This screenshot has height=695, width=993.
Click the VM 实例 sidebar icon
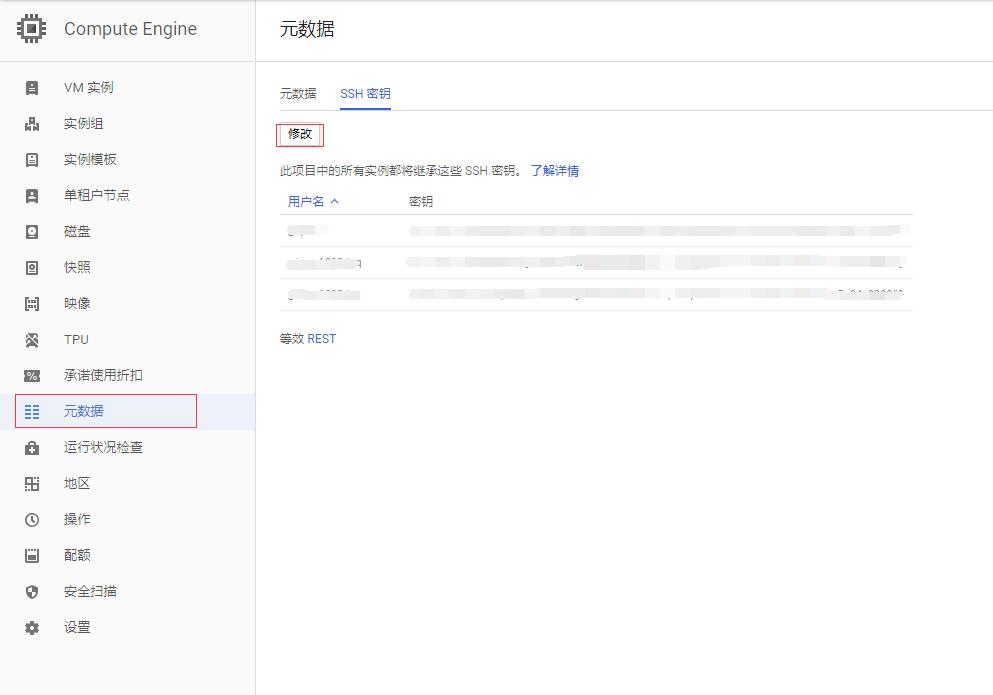pos(32,87)
